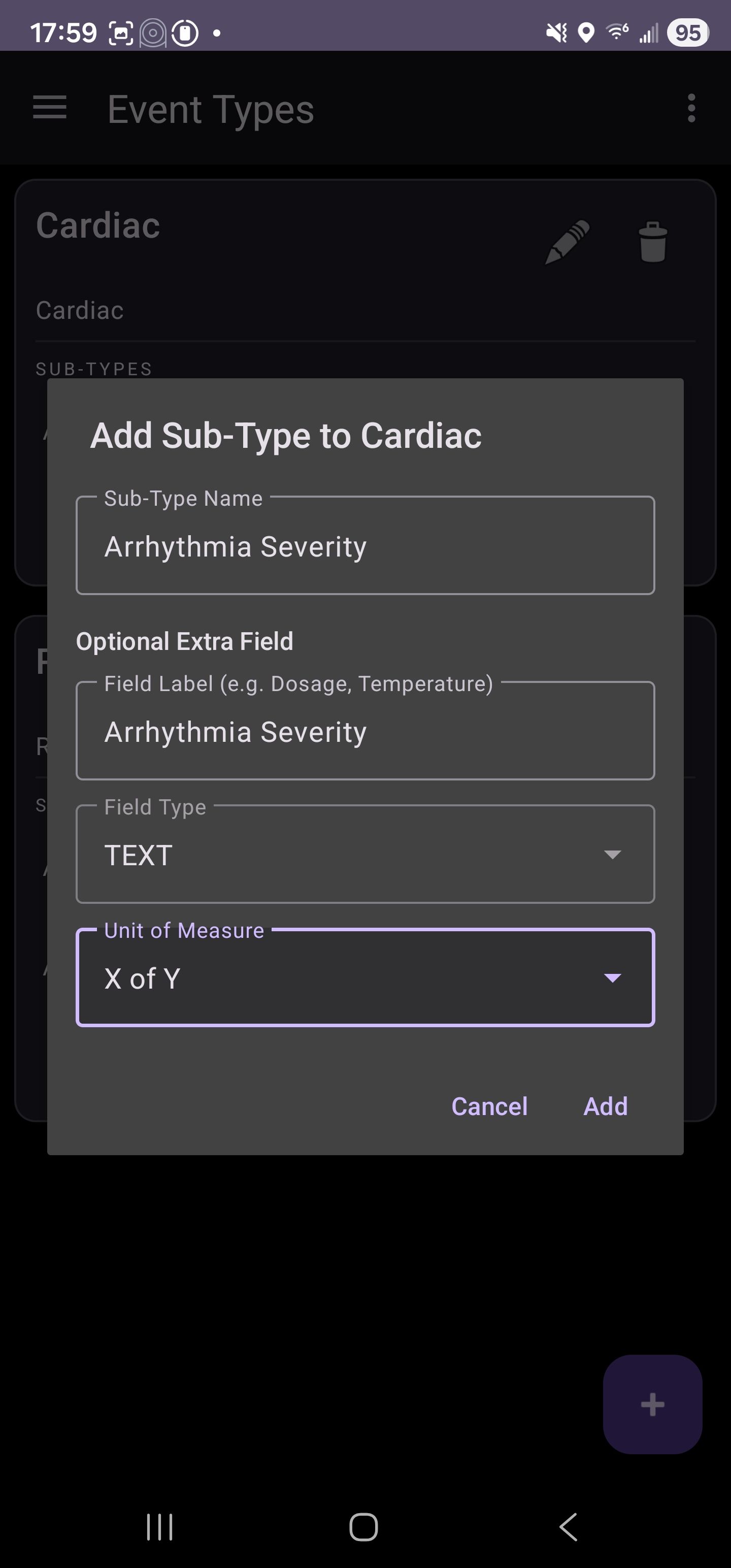Click Add to save the sub-type
The height and width of the screenshot is (1568, 731).
coord(605,1106)
